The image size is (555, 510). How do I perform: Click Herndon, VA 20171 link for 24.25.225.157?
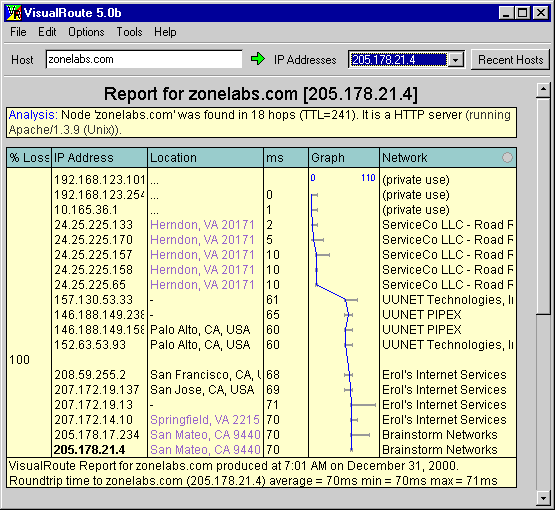pyautogui.click(x=202, y=255)
